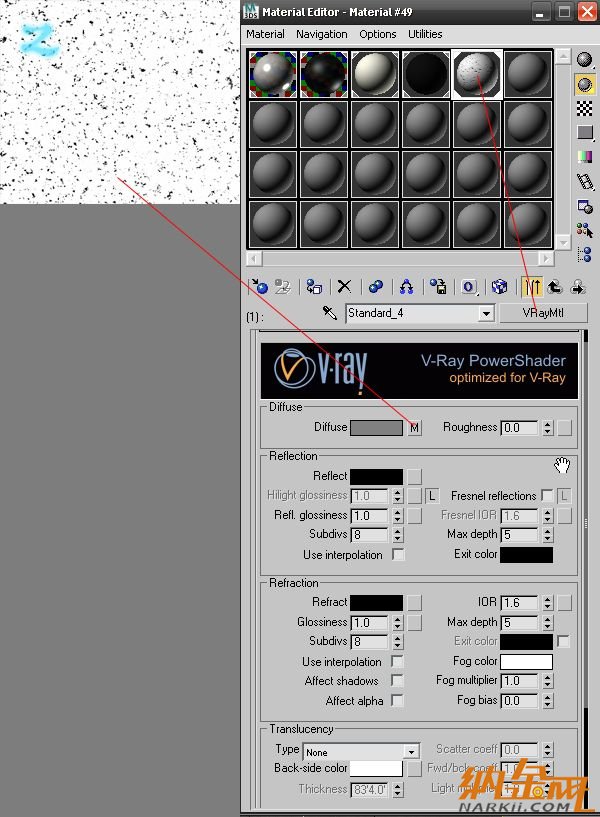Click the Fog multiplier spinner arrows
The width and height of the screenshot is (600, 817).
[x=547, y=680]
